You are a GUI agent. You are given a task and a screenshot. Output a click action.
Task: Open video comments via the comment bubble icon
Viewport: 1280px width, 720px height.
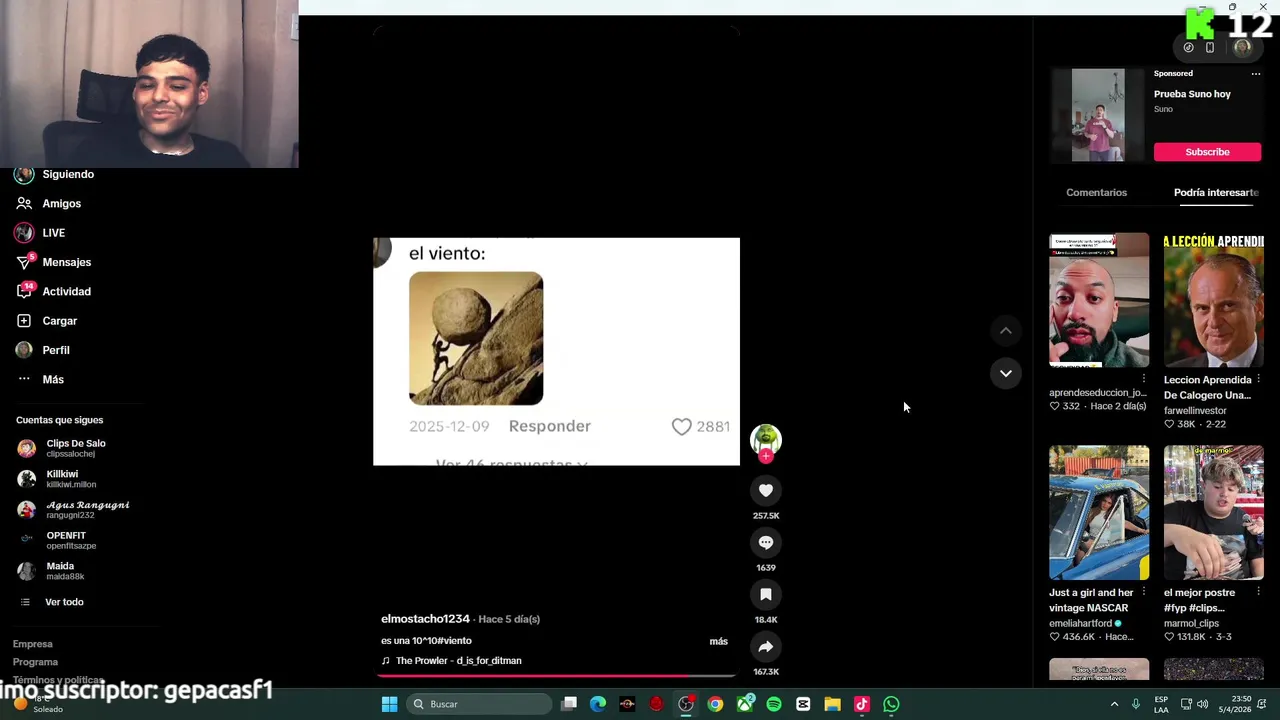click(766, 542)
